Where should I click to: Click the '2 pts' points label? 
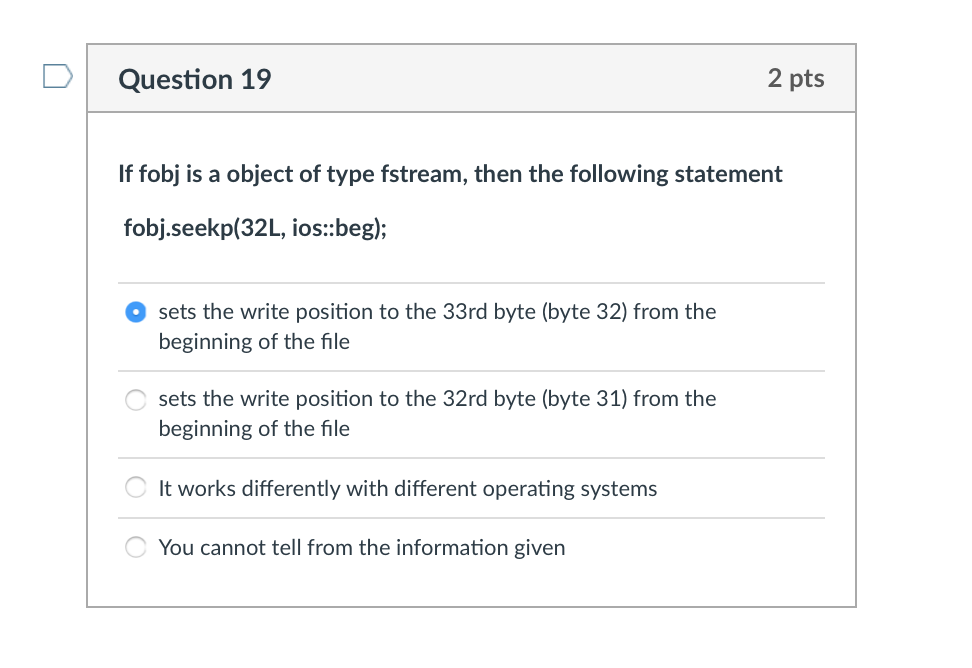tap(796, 79)
